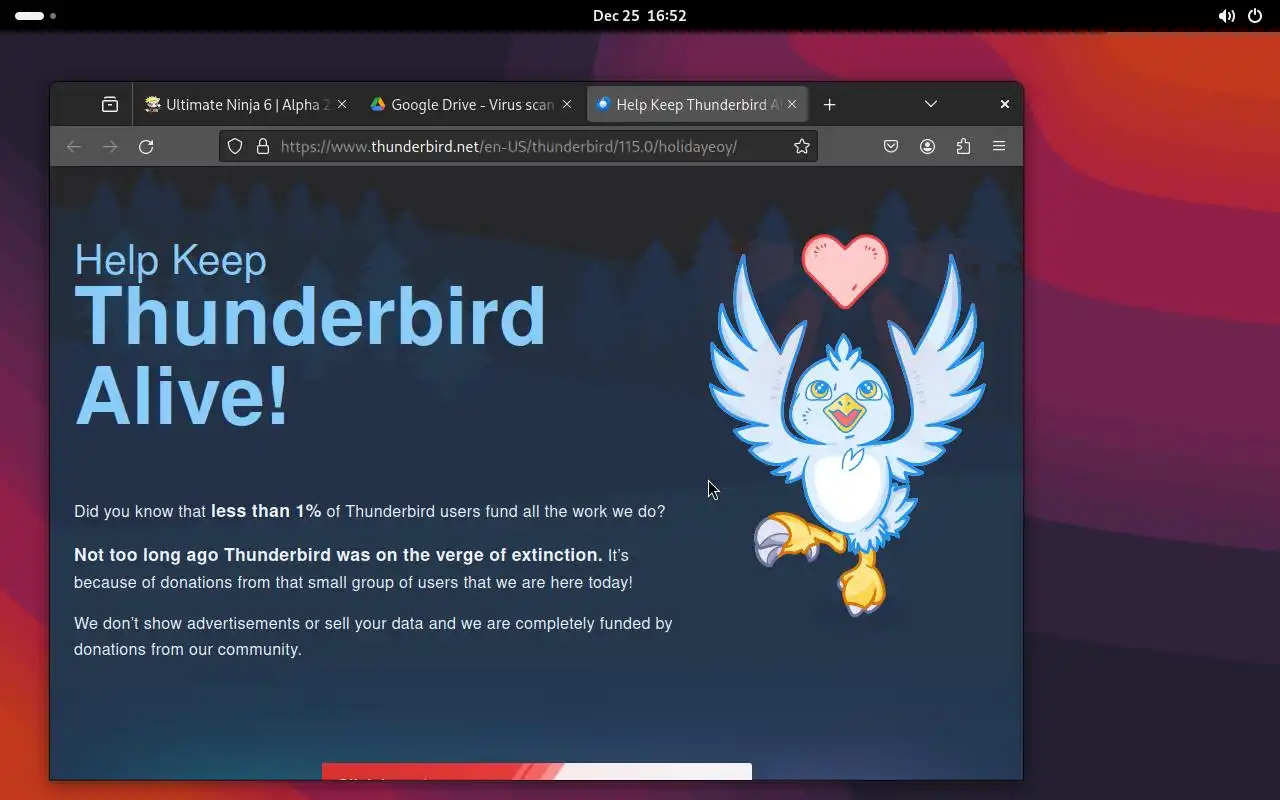
Task: Click the bold "less than 1%" text
Action: coord(266,511)
